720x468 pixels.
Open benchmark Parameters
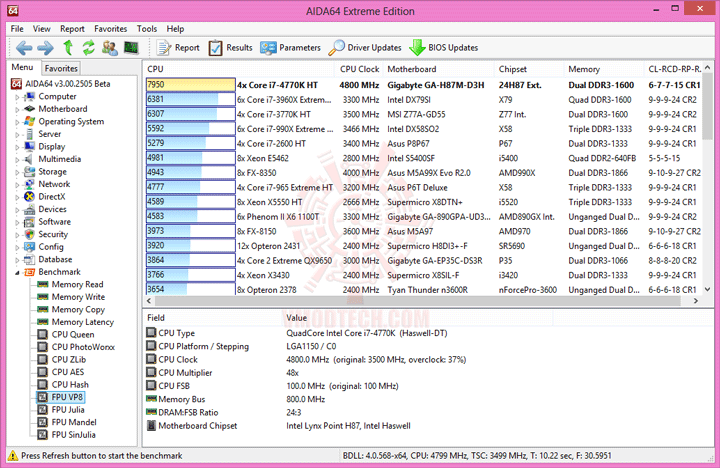[290, 48]
